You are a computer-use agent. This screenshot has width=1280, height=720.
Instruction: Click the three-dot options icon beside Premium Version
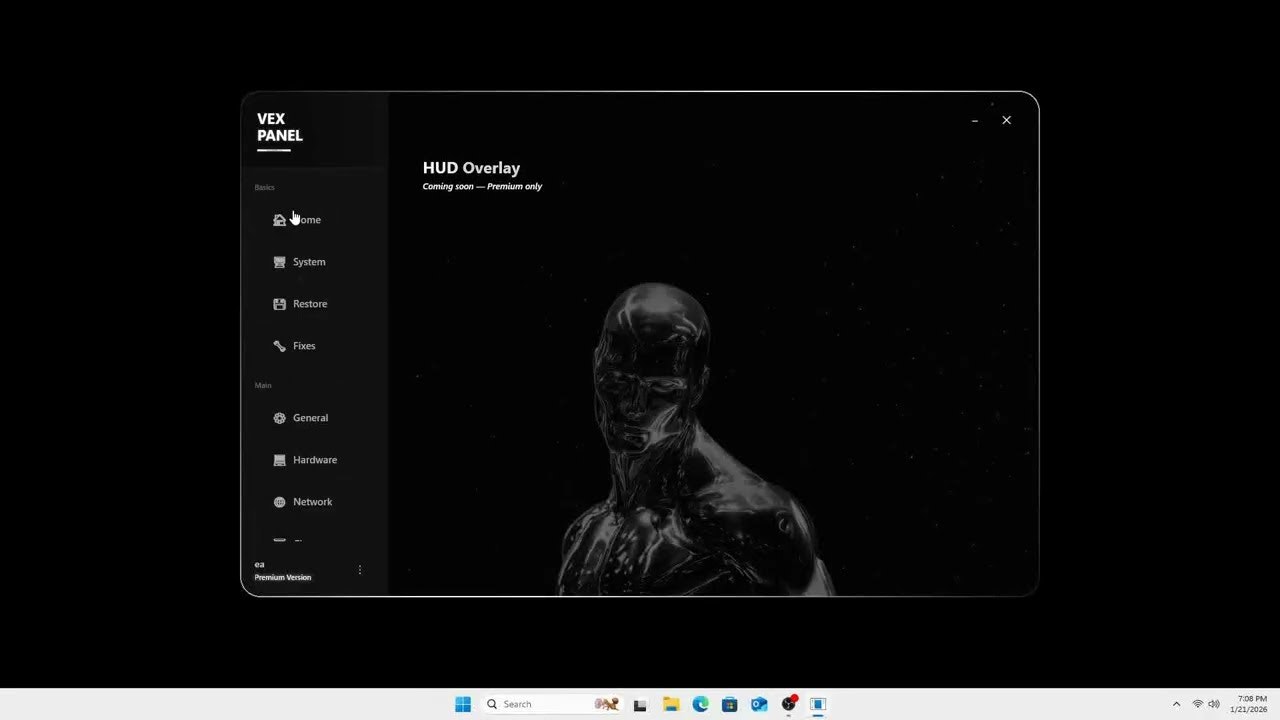click(x=360, y=569)
